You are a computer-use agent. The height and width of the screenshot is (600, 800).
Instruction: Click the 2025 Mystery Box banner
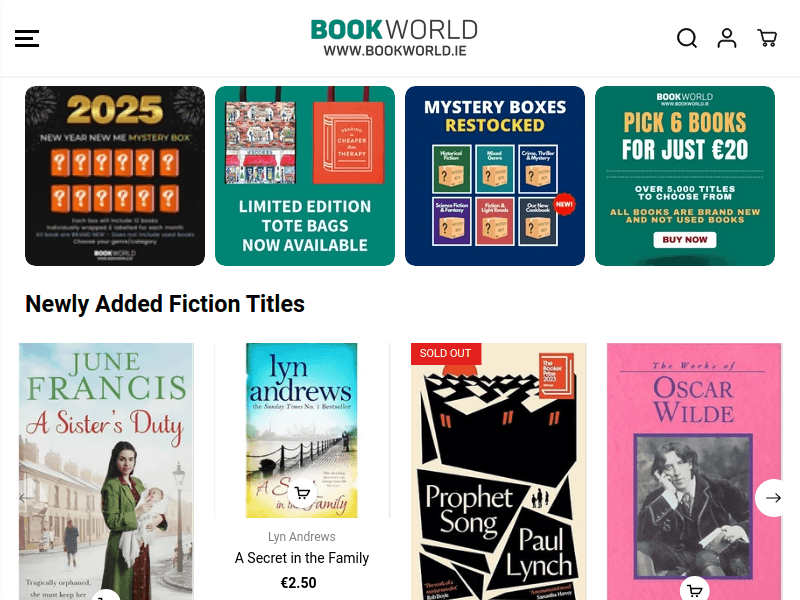coord(115,175)
